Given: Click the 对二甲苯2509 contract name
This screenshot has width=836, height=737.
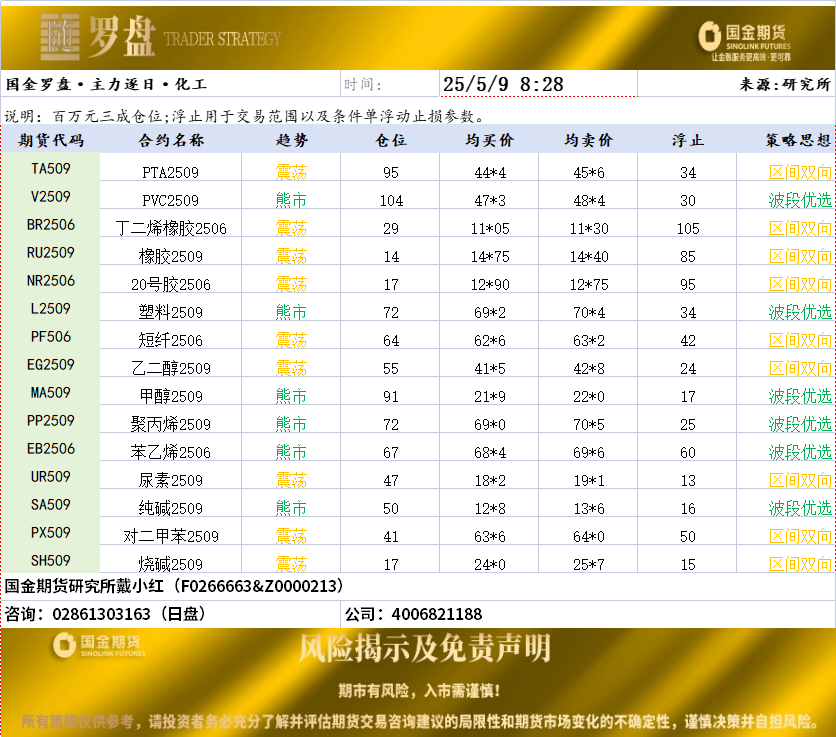Looking at the screenshot, I should point(171,536).
